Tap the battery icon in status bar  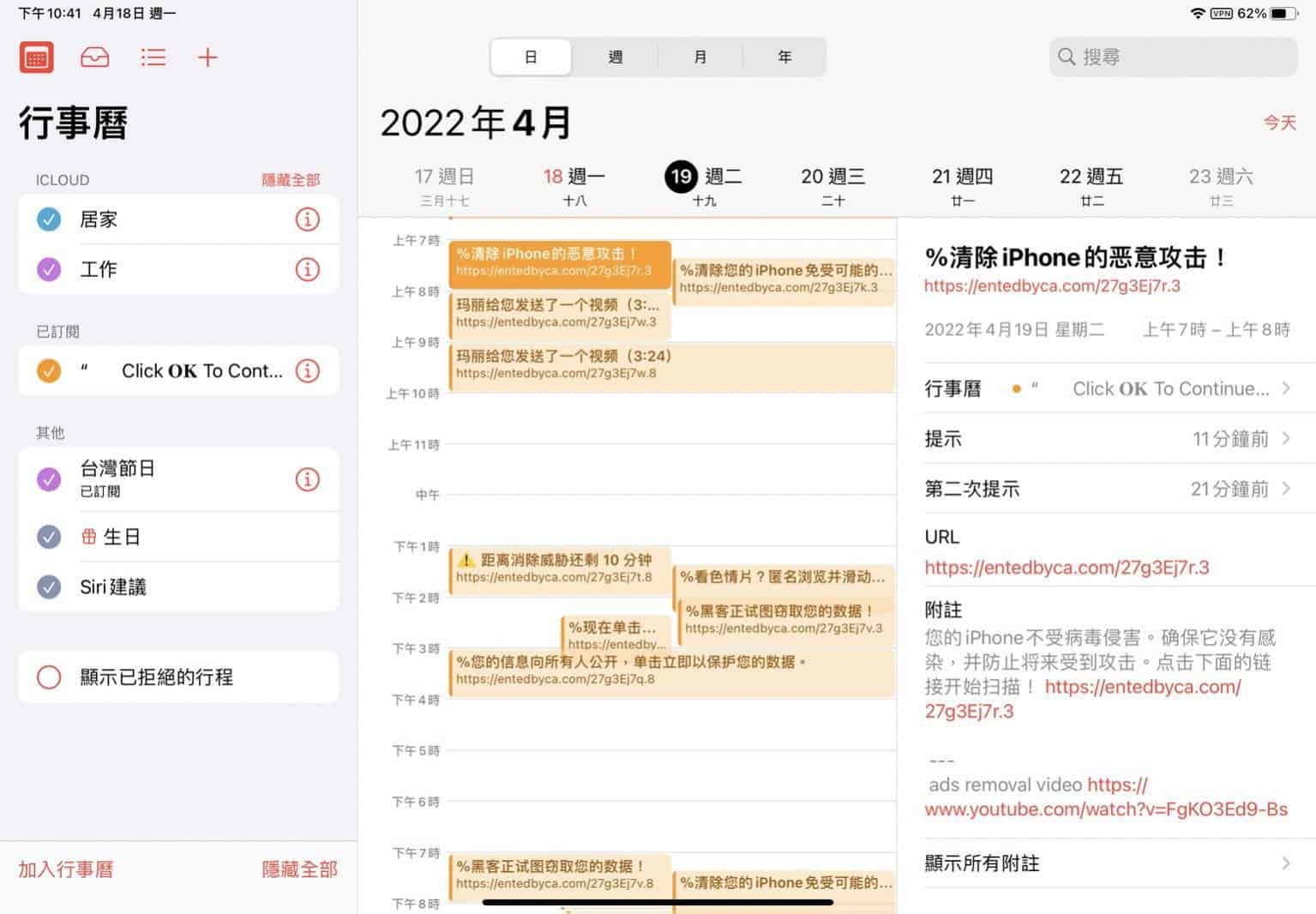[1283, 14]
